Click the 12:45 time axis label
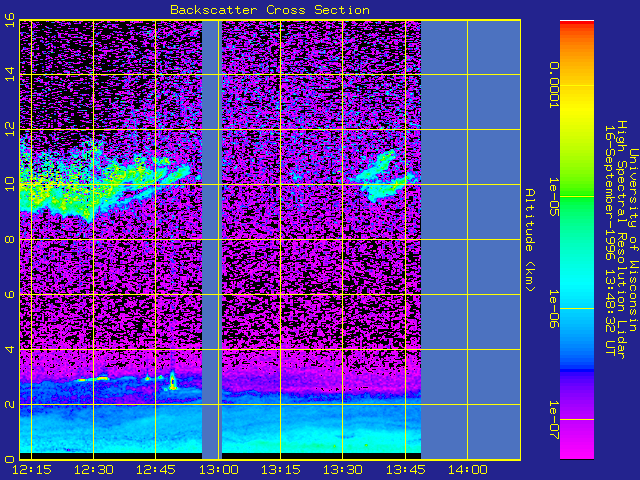 point(156,470)
